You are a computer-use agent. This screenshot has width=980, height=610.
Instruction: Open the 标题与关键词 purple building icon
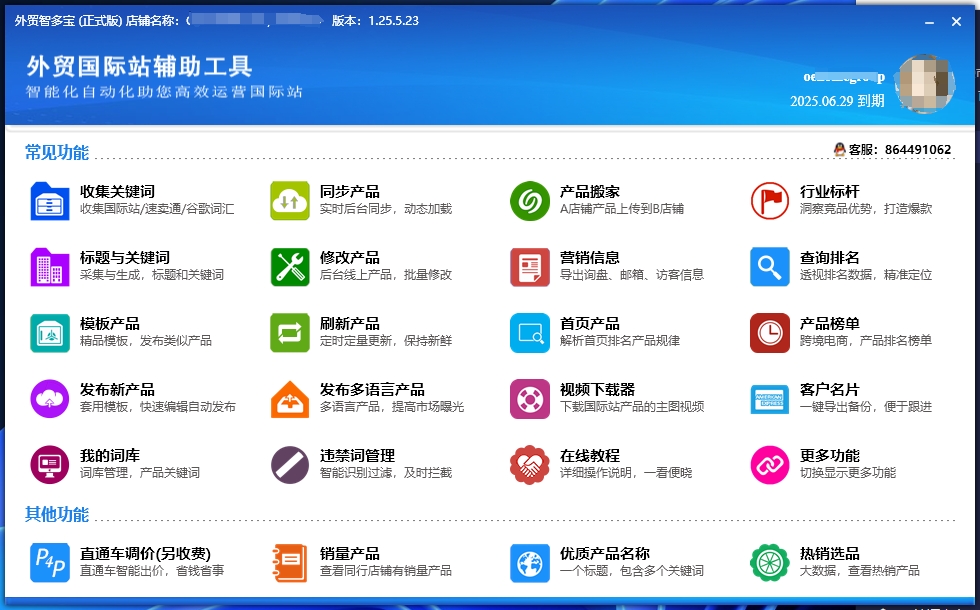(x=50, y=267)
